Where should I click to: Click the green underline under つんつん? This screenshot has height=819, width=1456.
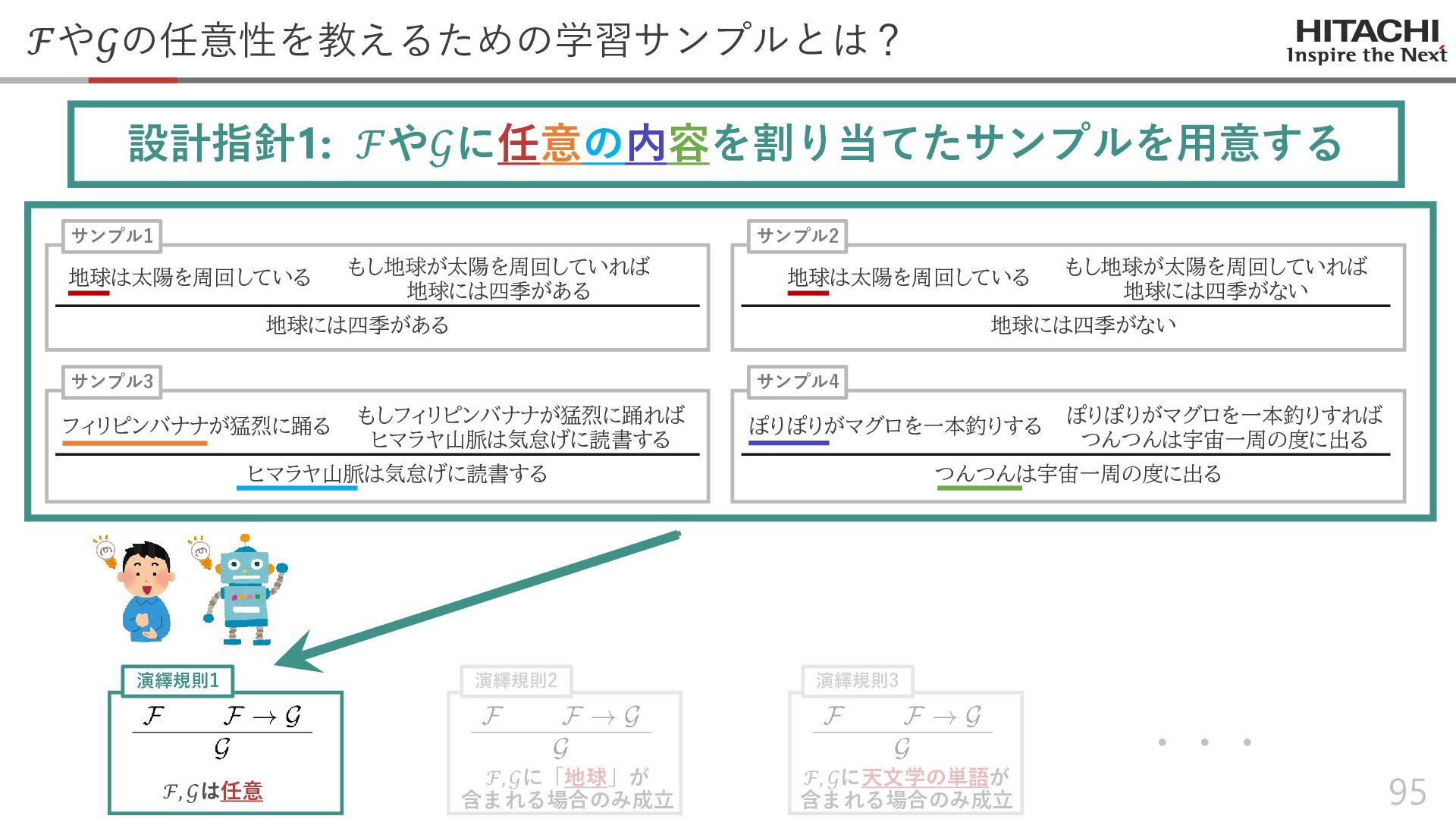click(x=979, y=488)
